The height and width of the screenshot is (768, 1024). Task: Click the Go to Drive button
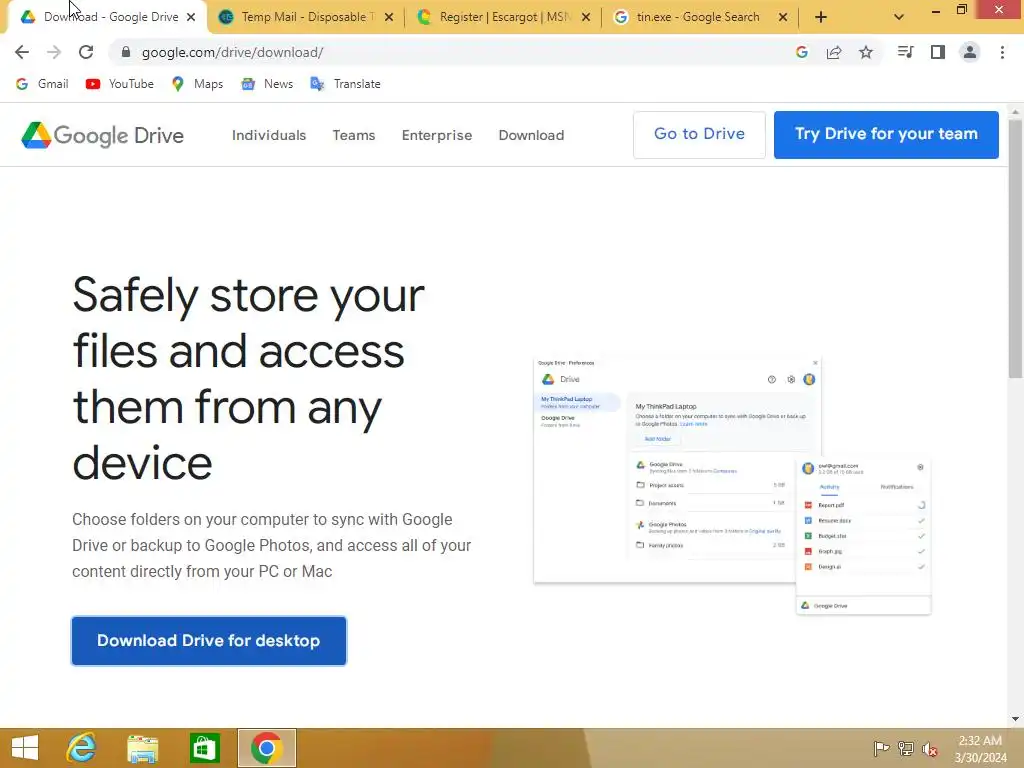(x=699, y=135)
